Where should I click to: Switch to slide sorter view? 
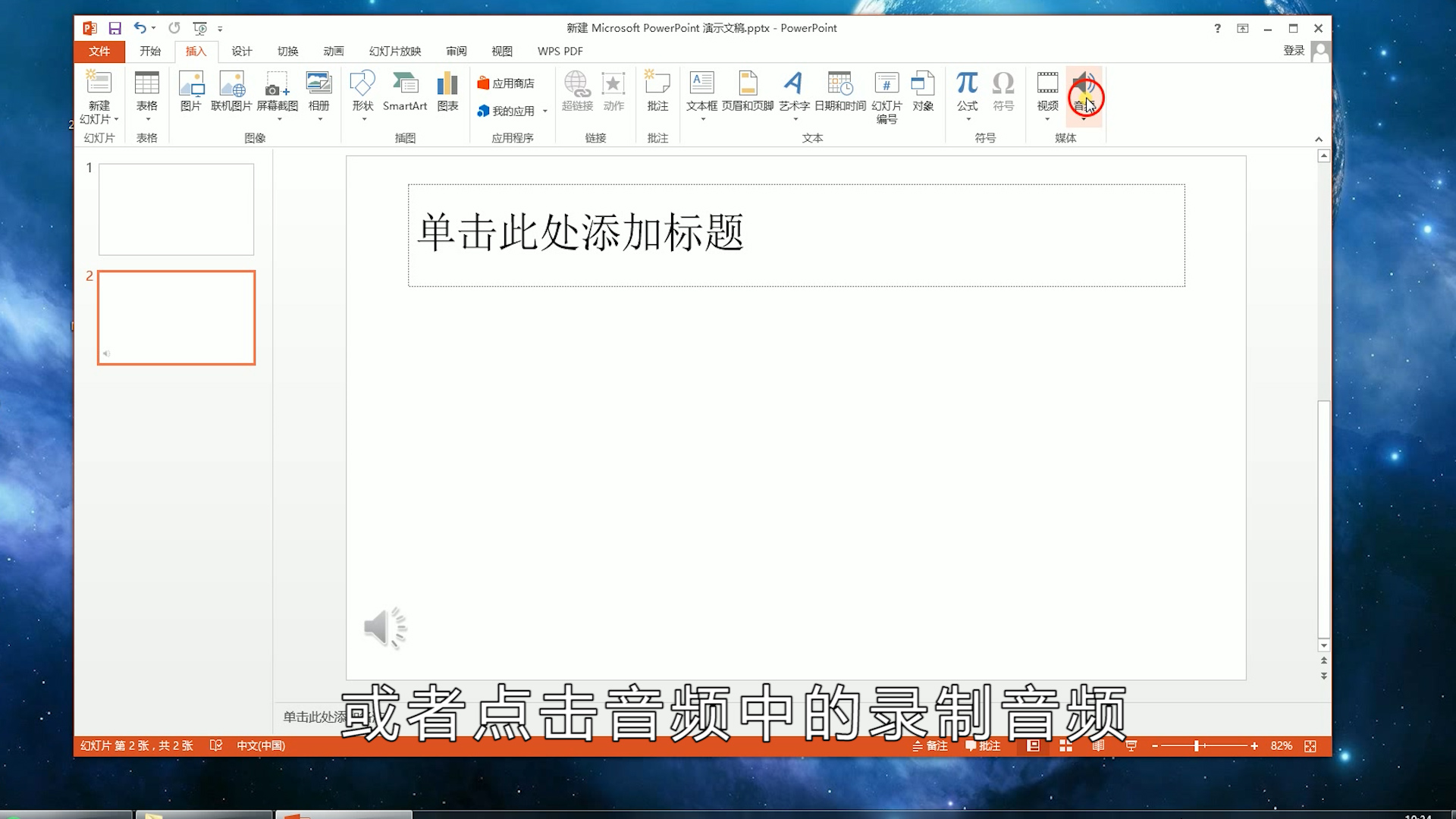tap(1065, 746)
